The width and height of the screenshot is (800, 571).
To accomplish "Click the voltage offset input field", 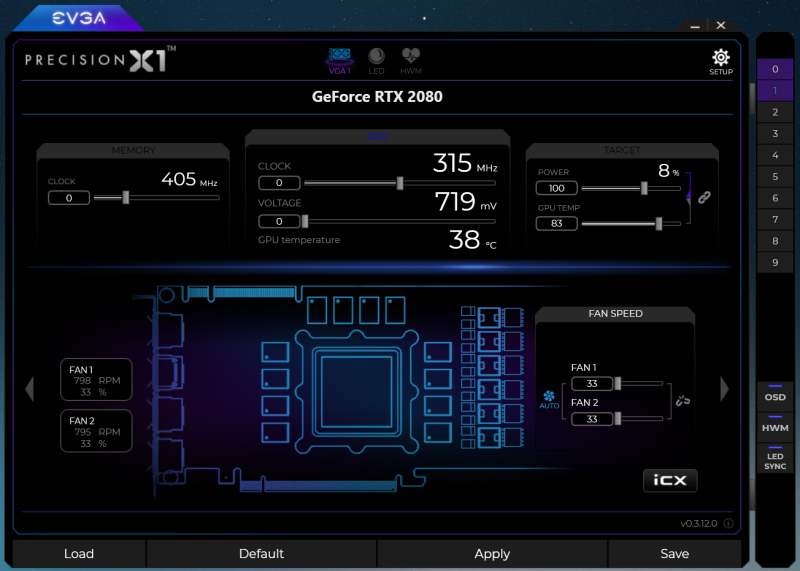I will pyautogui.click(x=279, y=221).
